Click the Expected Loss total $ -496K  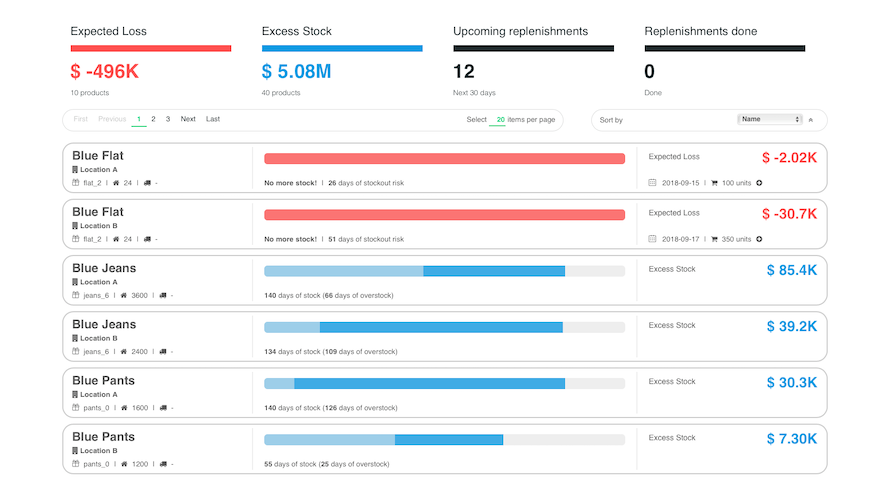[104, 72]
